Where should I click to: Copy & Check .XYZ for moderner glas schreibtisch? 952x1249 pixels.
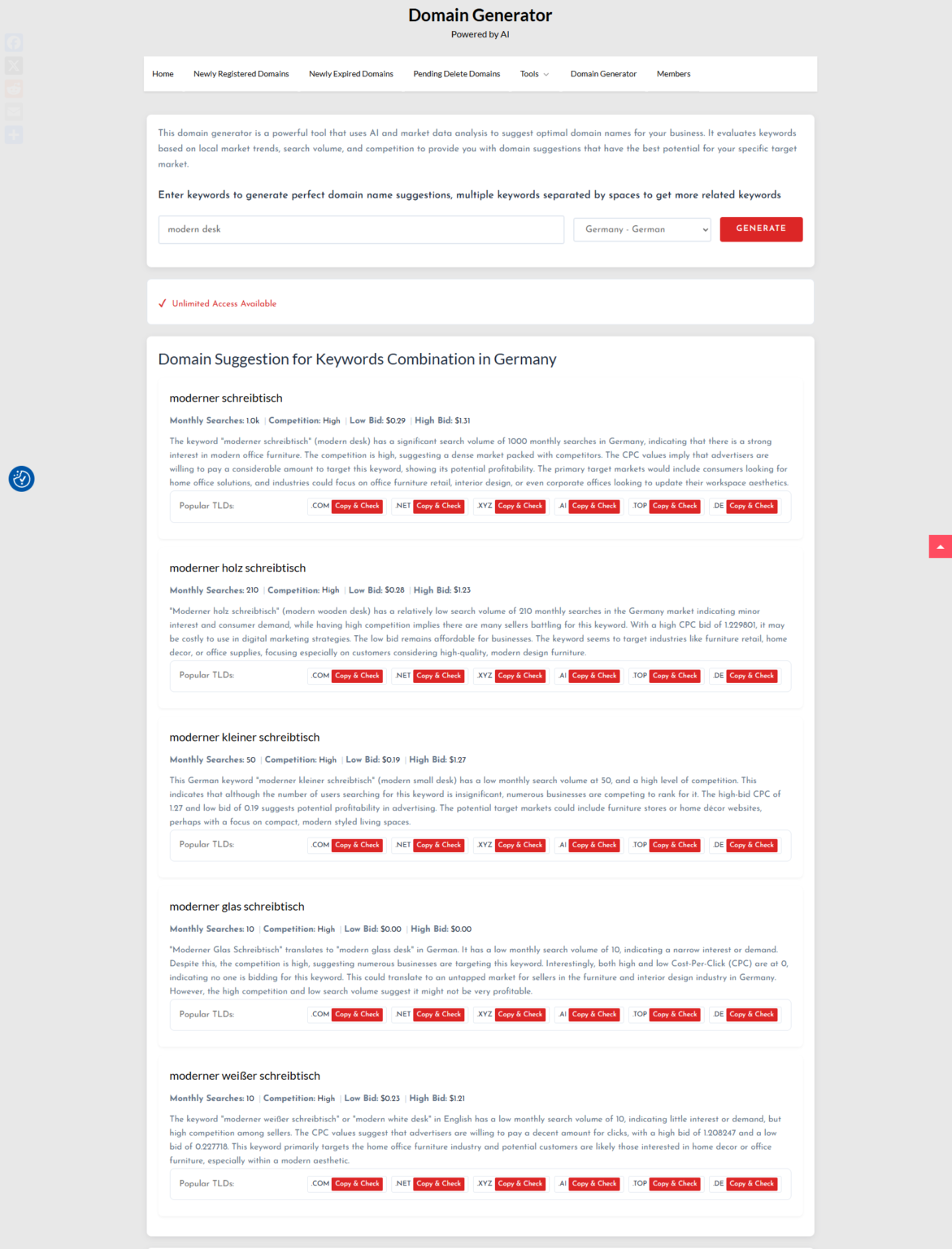click(520, 1014)
